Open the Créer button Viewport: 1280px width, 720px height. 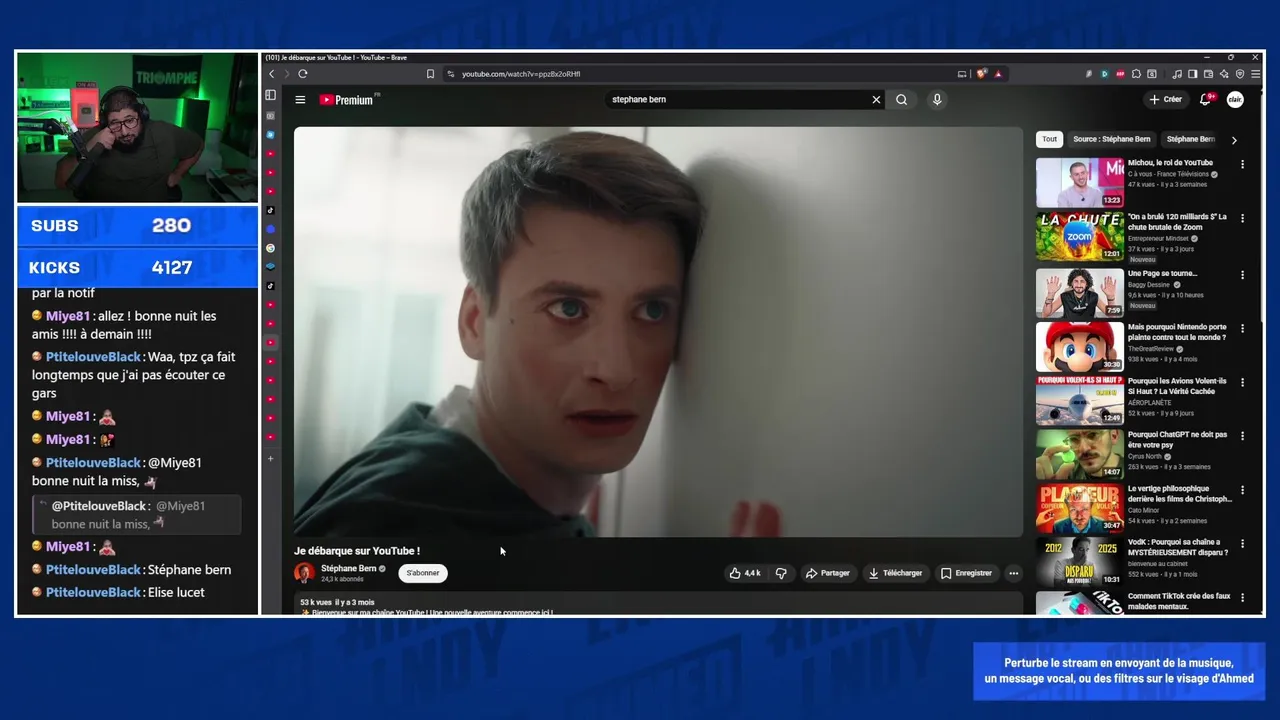[1166, 100]
